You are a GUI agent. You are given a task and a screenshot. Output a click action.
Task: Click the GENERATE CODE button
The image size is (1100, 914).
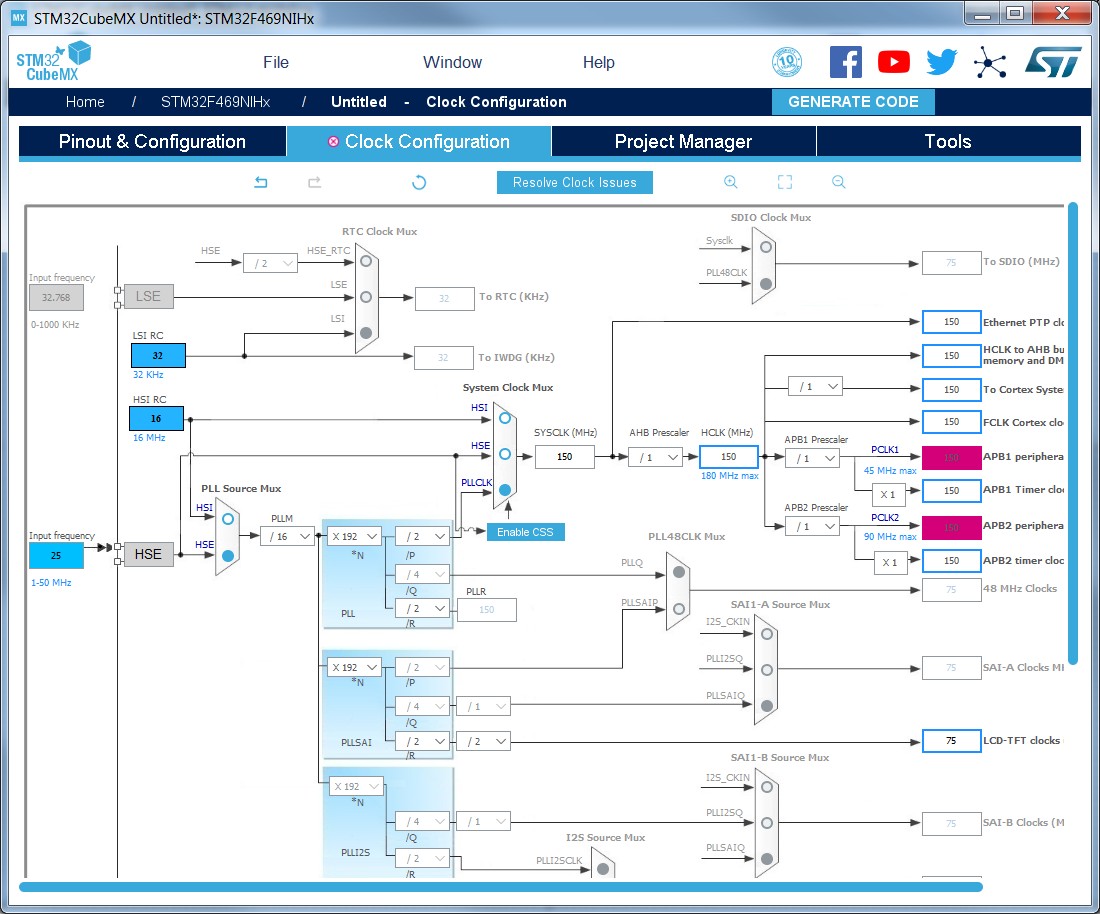click(853, 102)
